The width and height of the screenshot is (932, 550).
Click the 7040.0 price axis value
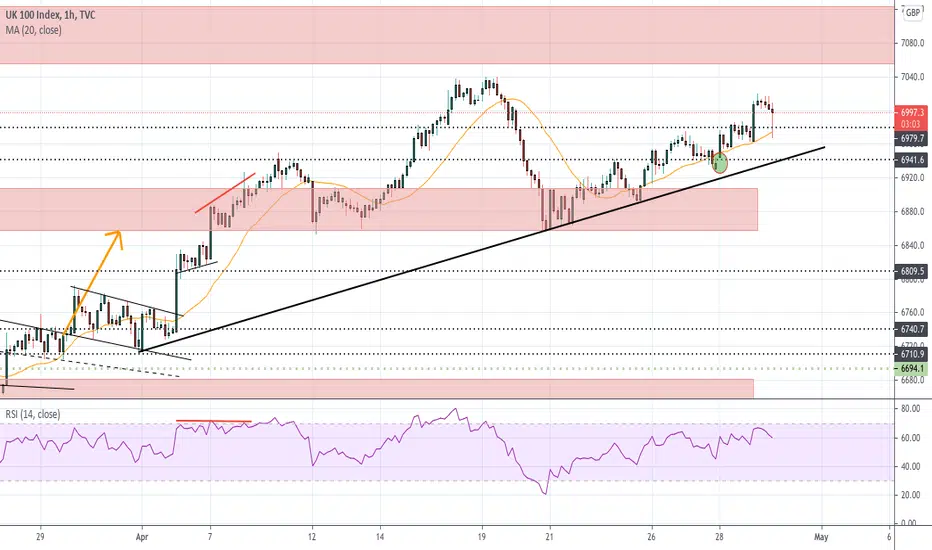912,77
